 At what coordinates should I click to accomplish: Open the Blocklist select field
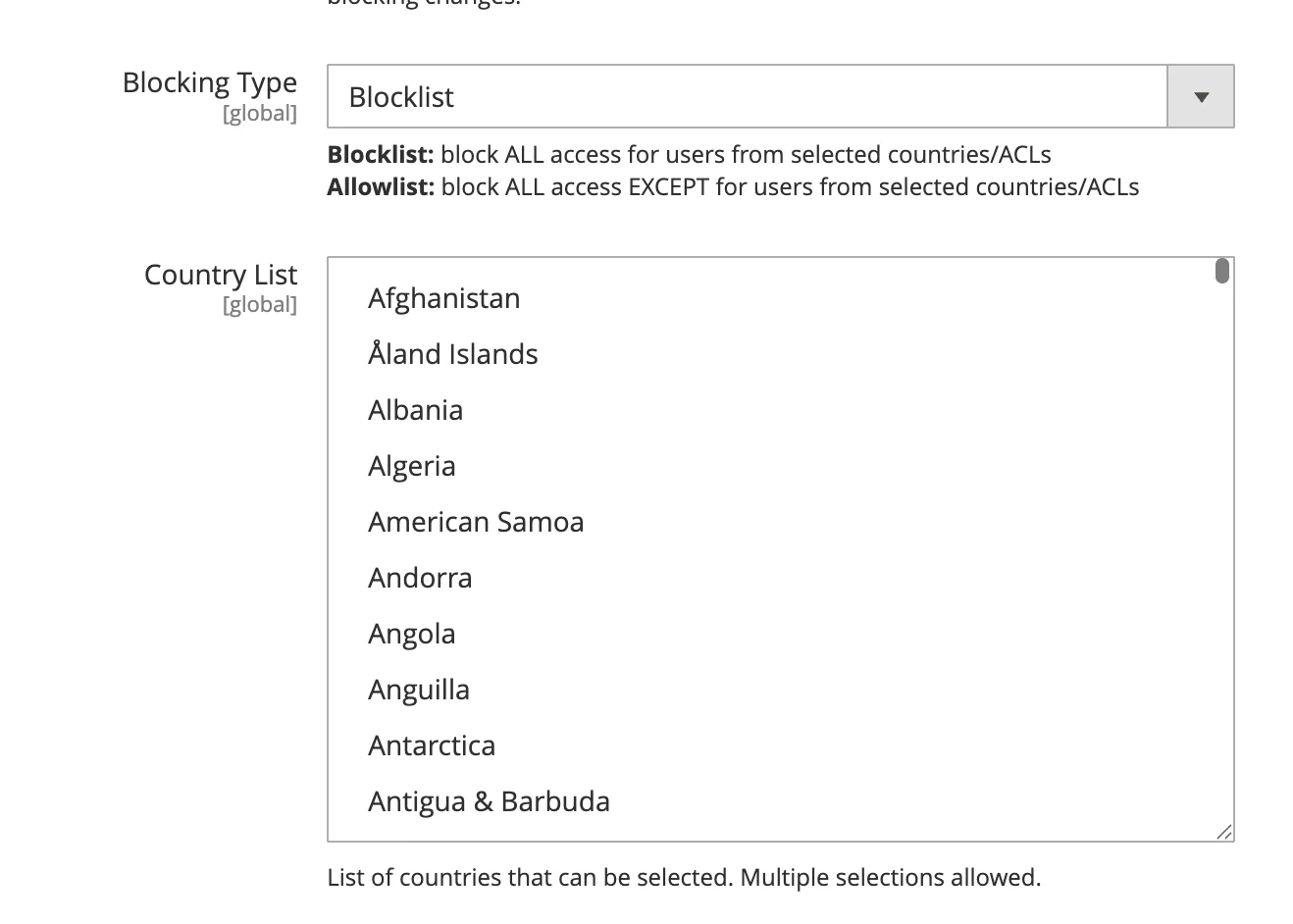[x=746, y=97]
